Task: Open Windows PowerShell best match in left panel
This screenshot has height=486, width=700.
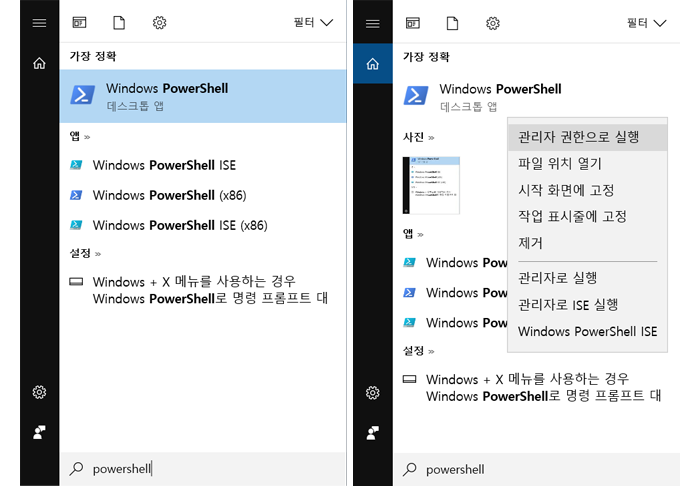Action: point(203,96)
